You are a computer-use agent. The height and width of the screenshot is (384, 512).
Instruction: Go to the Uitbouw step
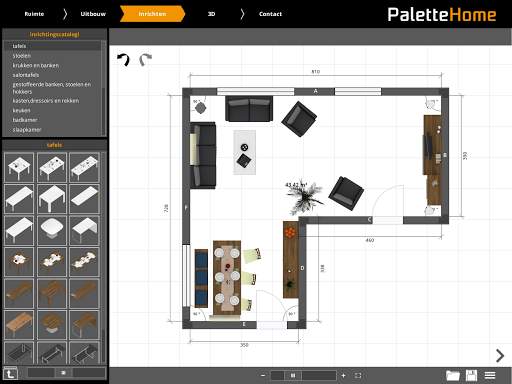click(93, 14)
